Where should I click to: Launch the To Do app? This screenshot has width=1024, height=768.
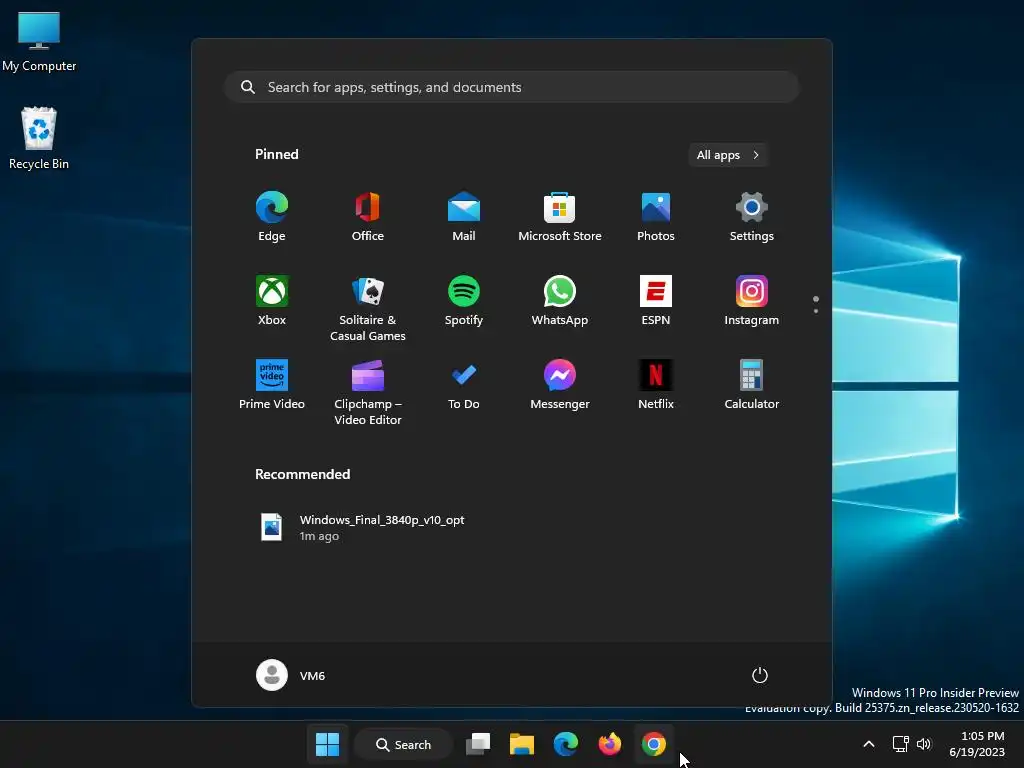tap(464, 385)
